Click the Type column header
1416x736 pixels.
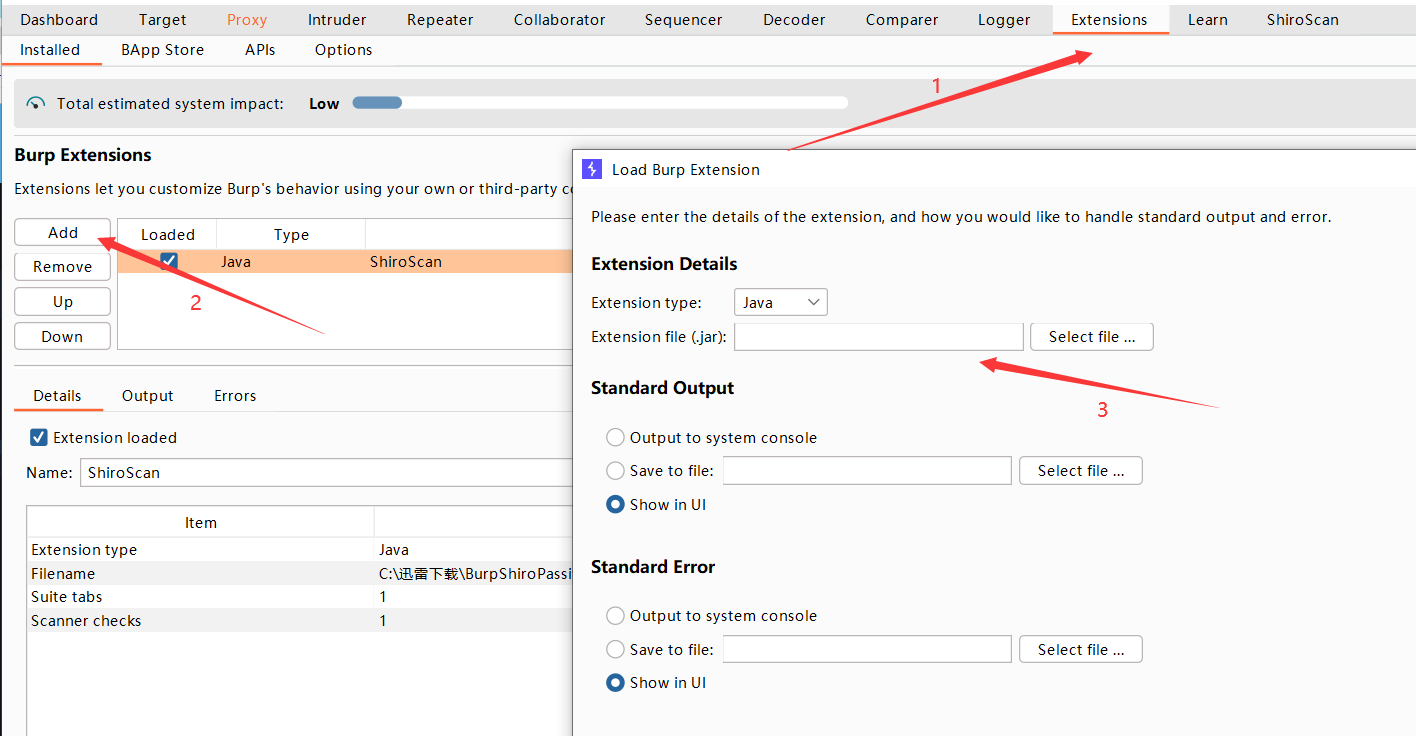(x=291, y=234)
